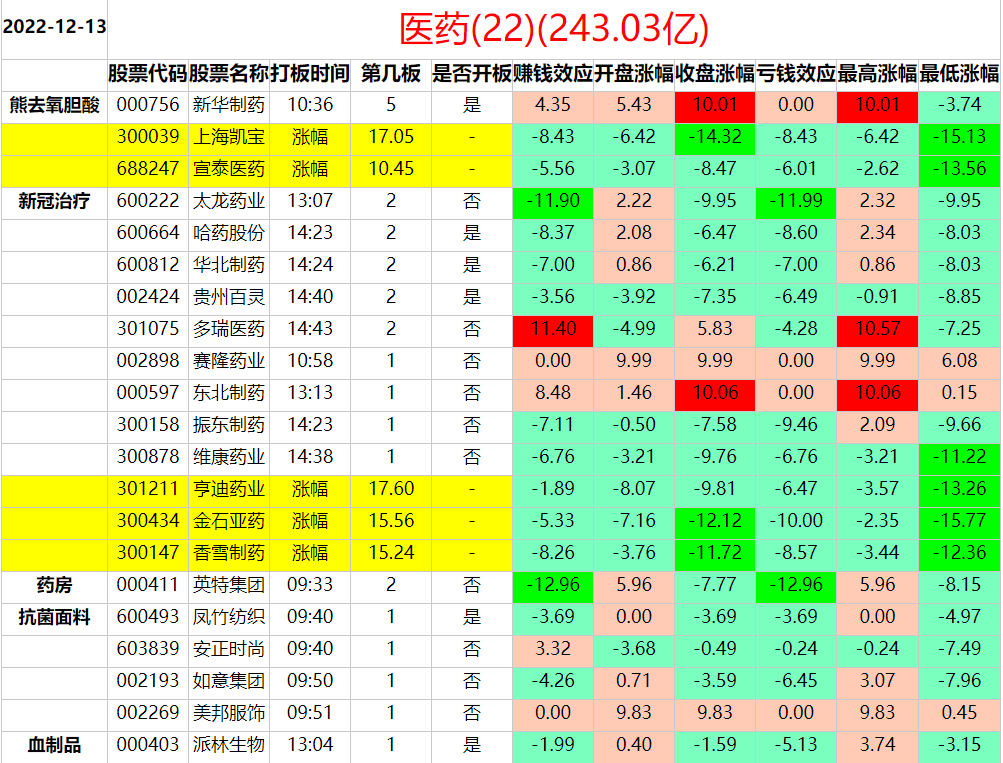Select stock name 安正时尚
Image resolution: width=1003 pixels, height=763 pixels.
(229, 649)
